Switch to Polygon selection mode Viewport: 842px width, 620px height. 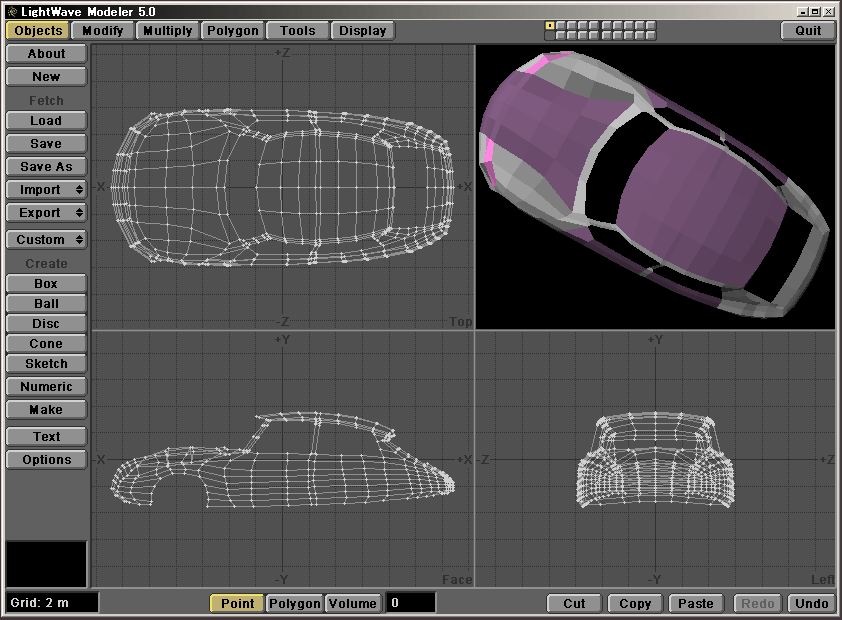point(295,603)
